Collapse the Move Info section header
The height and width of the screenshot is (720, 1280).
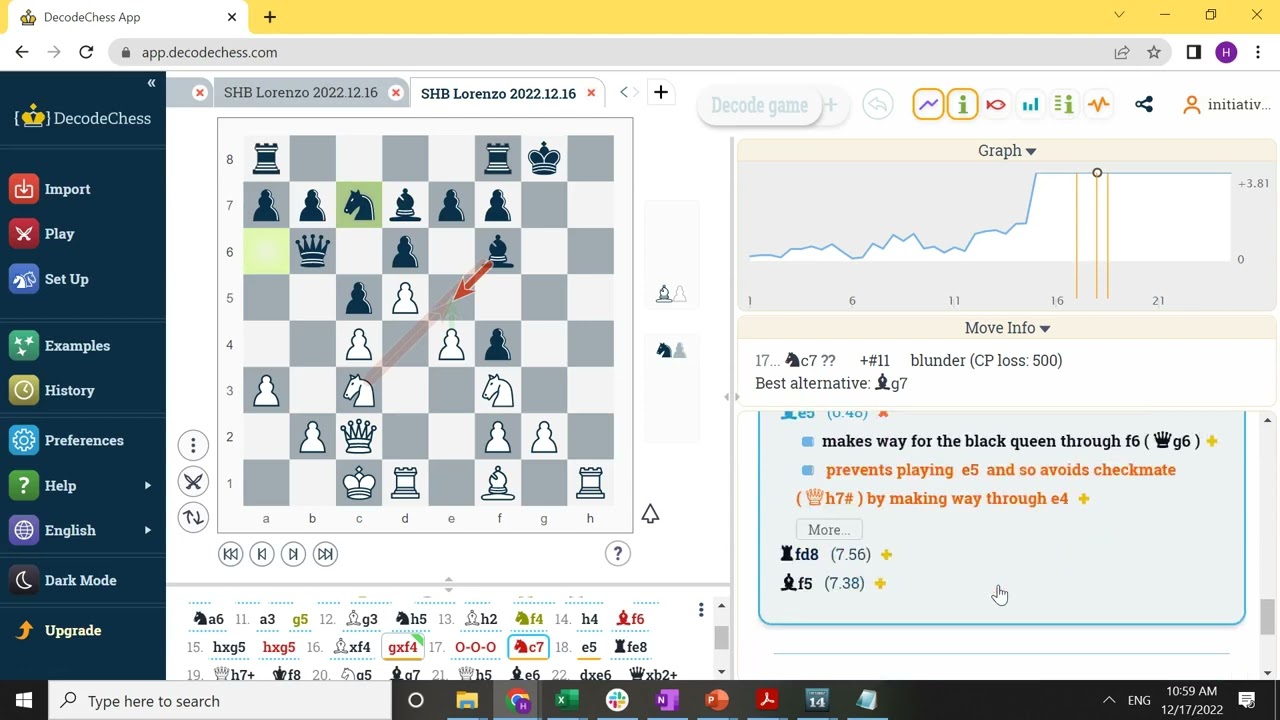1006,328
